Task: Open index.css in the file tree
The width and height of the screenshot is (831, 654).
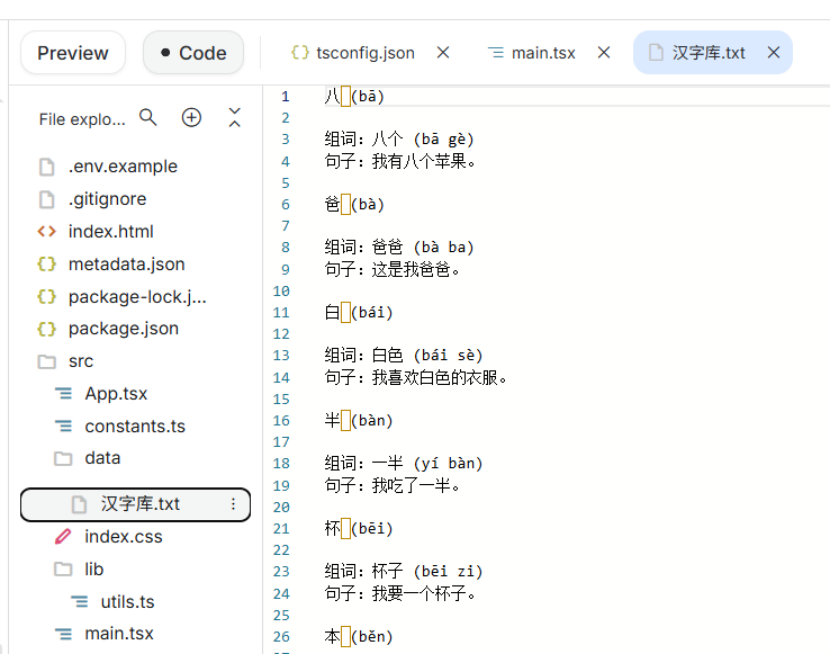Action: pos(123,536)
